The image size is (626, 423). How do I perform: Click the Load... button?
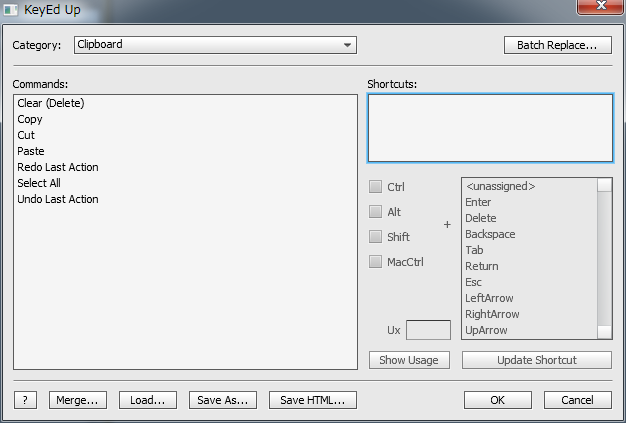point(148,400)
